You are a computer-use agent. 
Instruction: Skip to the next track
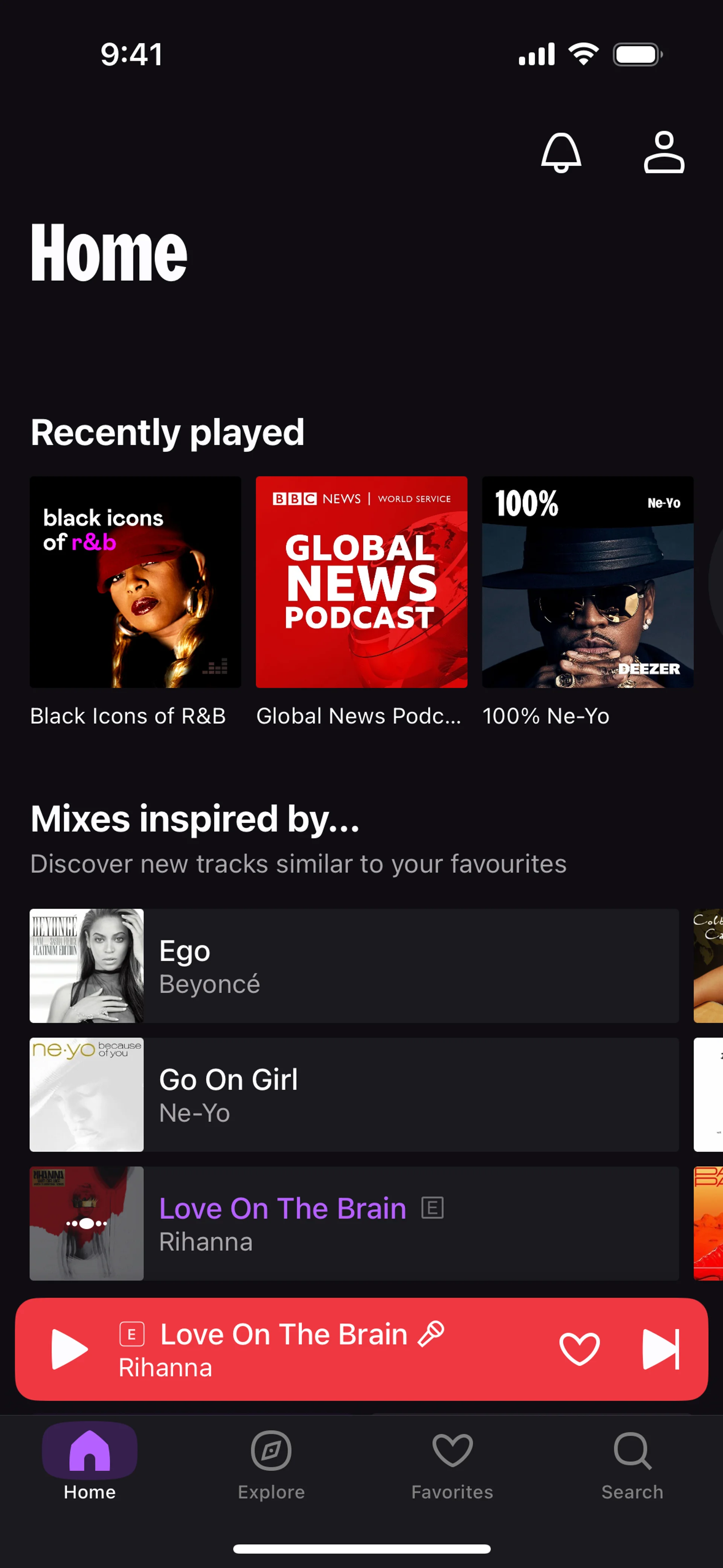tap(660, 1349)
